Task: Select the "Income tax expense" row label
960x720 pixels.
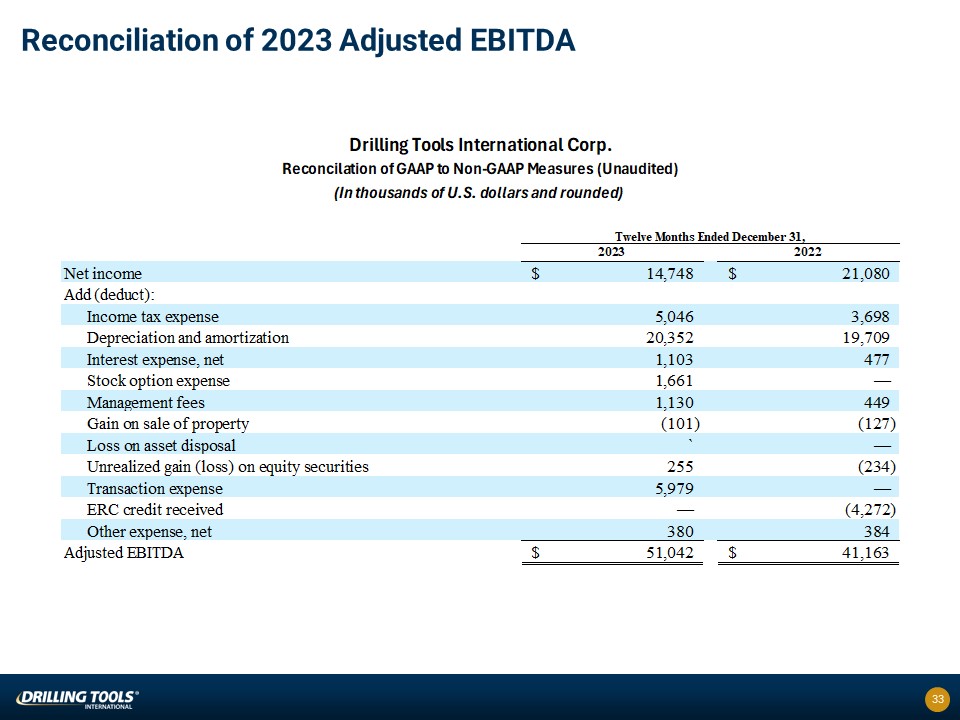Action: 152,317
